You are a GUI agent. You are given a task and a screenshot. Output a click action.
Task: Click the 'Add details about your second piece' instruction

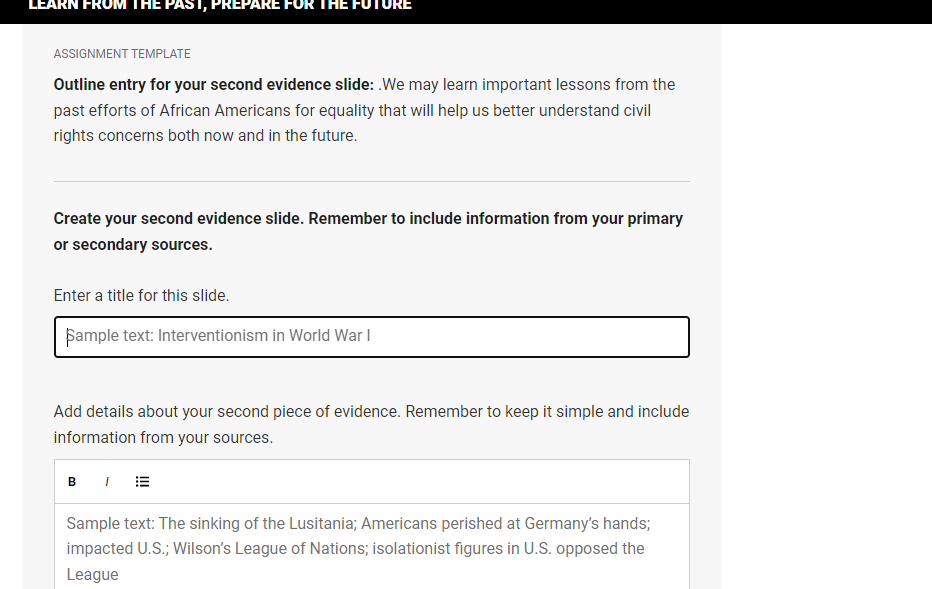[x=371, y=411]
